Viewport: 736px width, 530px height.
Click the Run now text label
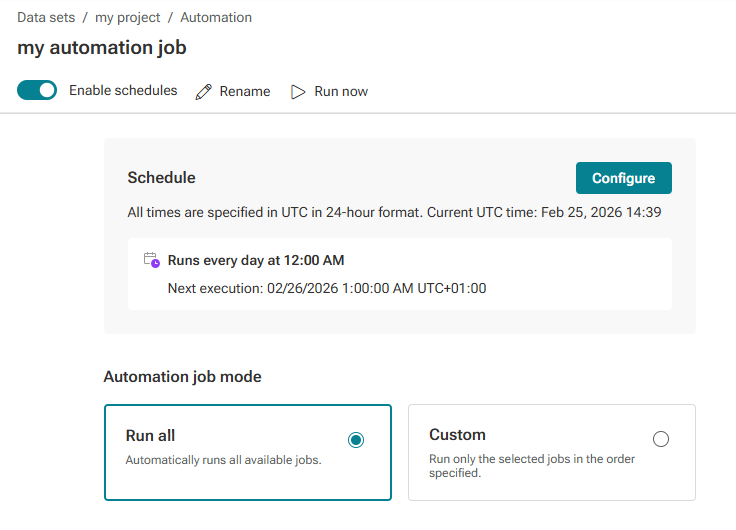341,92
